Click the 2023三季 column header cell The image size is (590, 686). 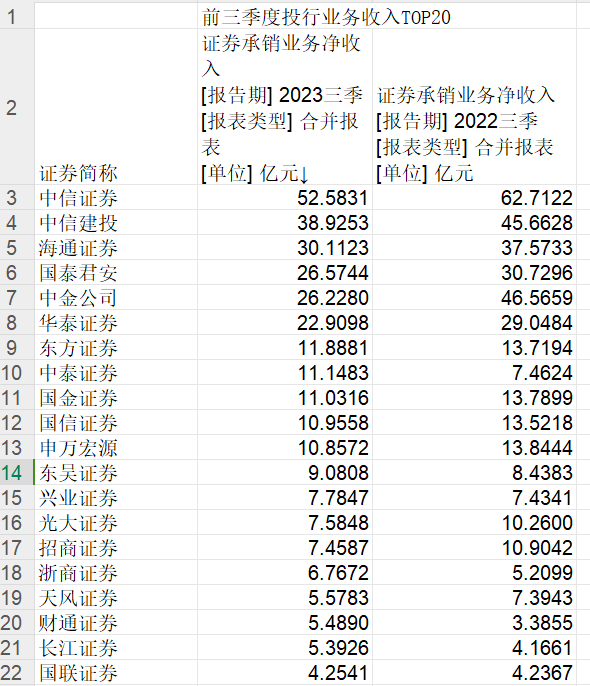(285, 107)
